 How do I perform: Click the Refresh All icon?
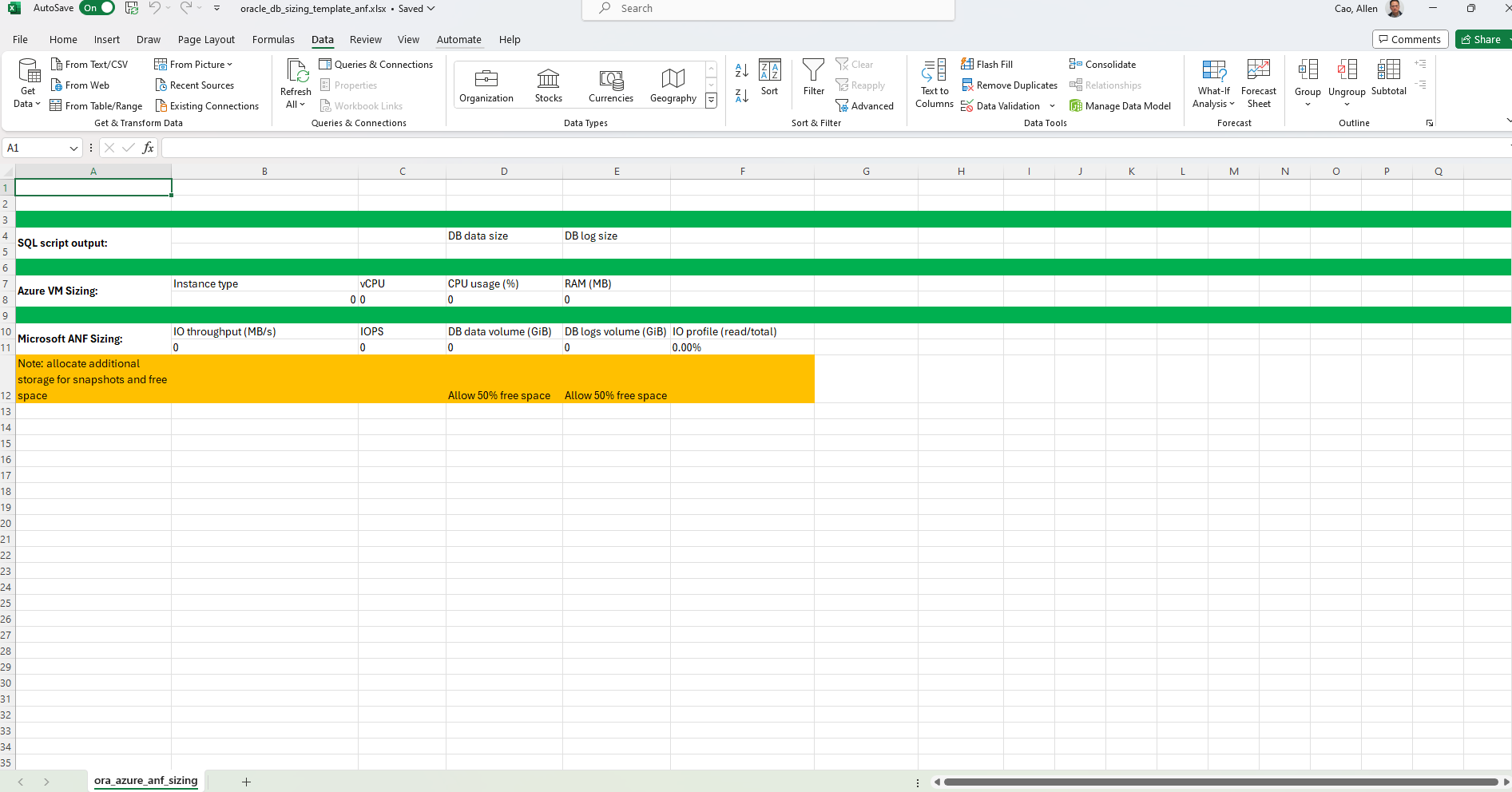296,72
